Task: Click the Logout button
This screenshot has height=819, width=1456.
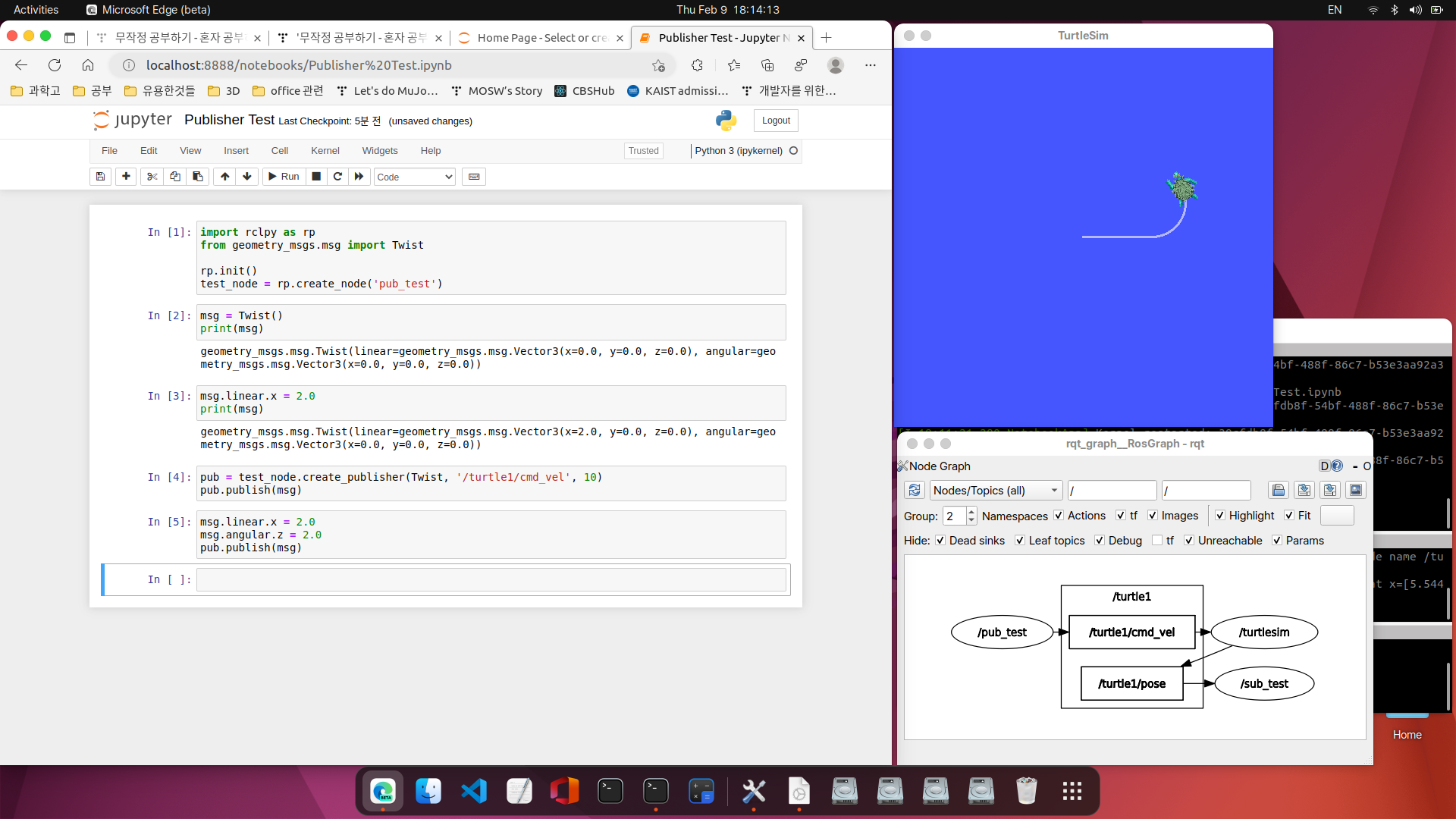Action: click(x=776, y=121)
